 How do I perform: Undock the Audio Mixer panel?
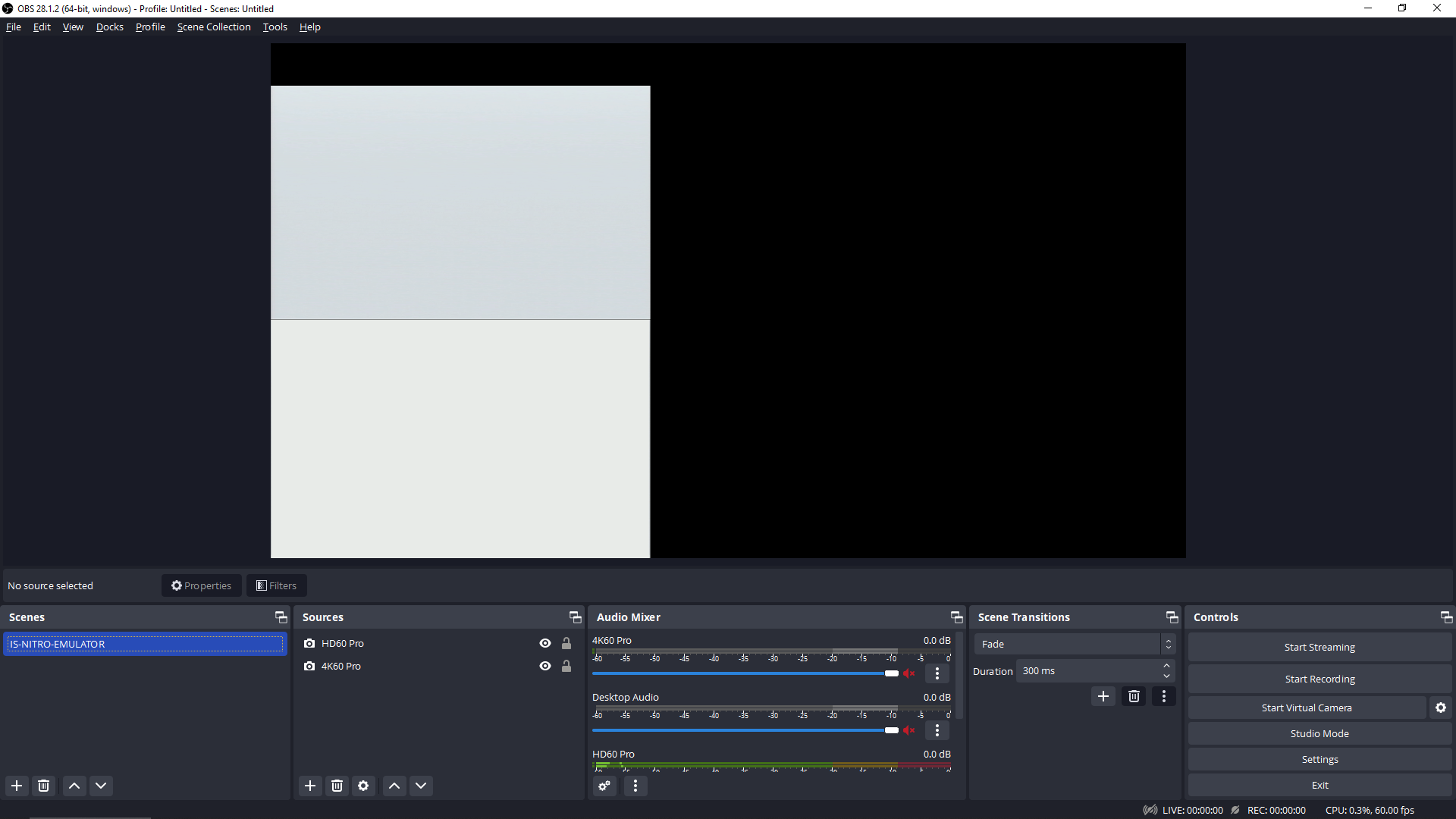pyautogui.click(x=956, y=617)
